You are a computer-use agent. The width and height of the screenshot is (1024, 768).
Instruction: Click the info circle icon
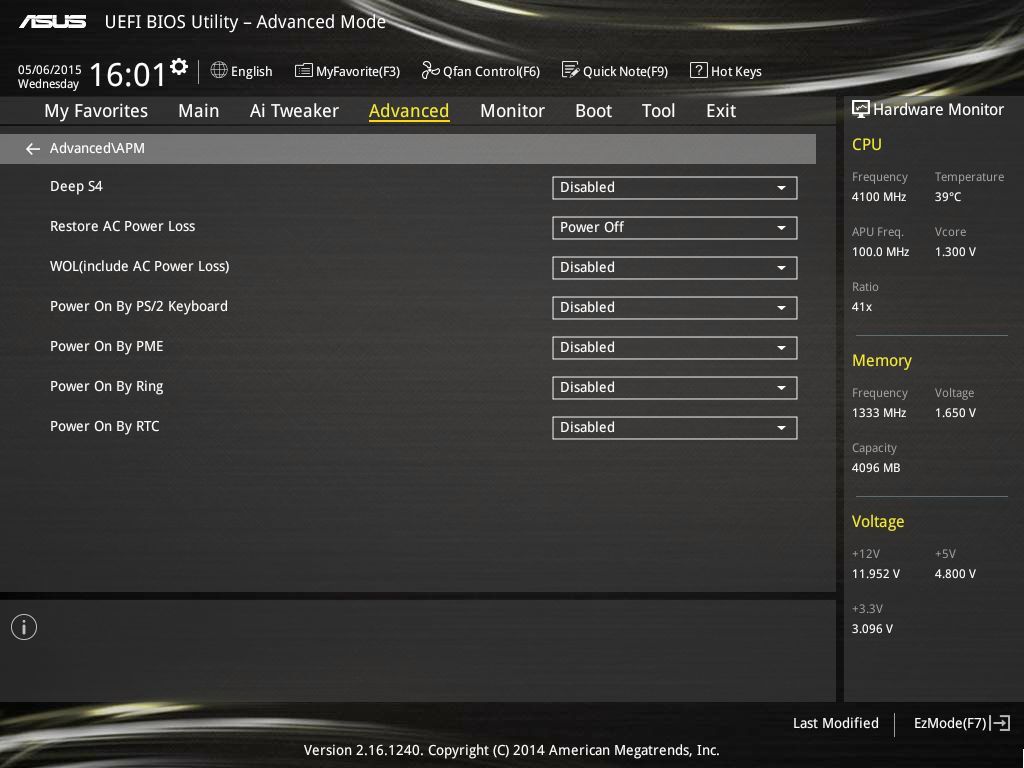click(24, 627)
